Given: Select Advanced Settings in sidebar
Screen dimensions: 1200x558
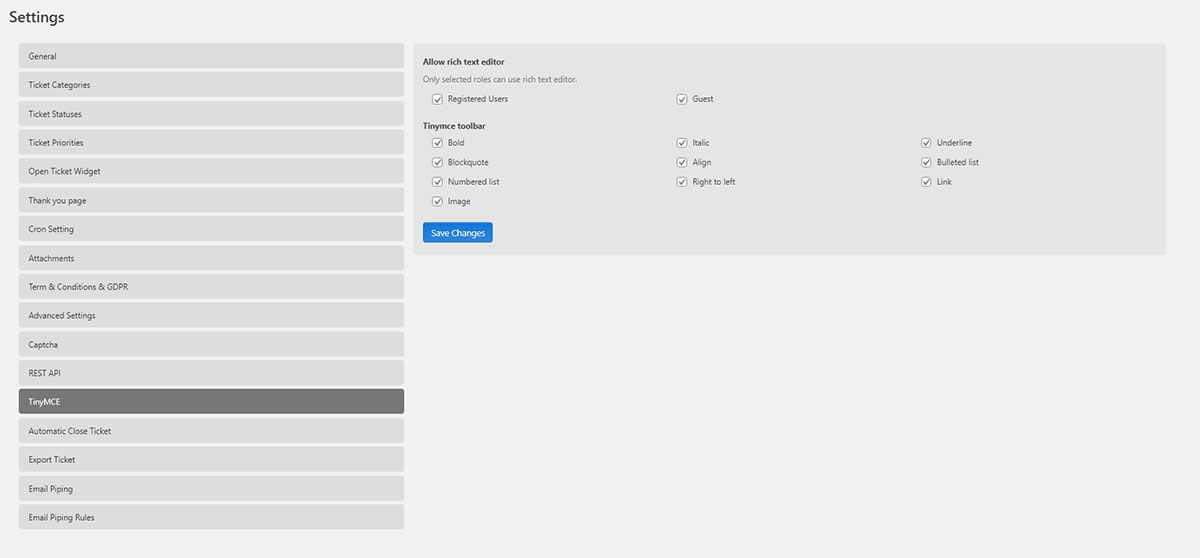Looking at the screenshot, I should 211,315.
